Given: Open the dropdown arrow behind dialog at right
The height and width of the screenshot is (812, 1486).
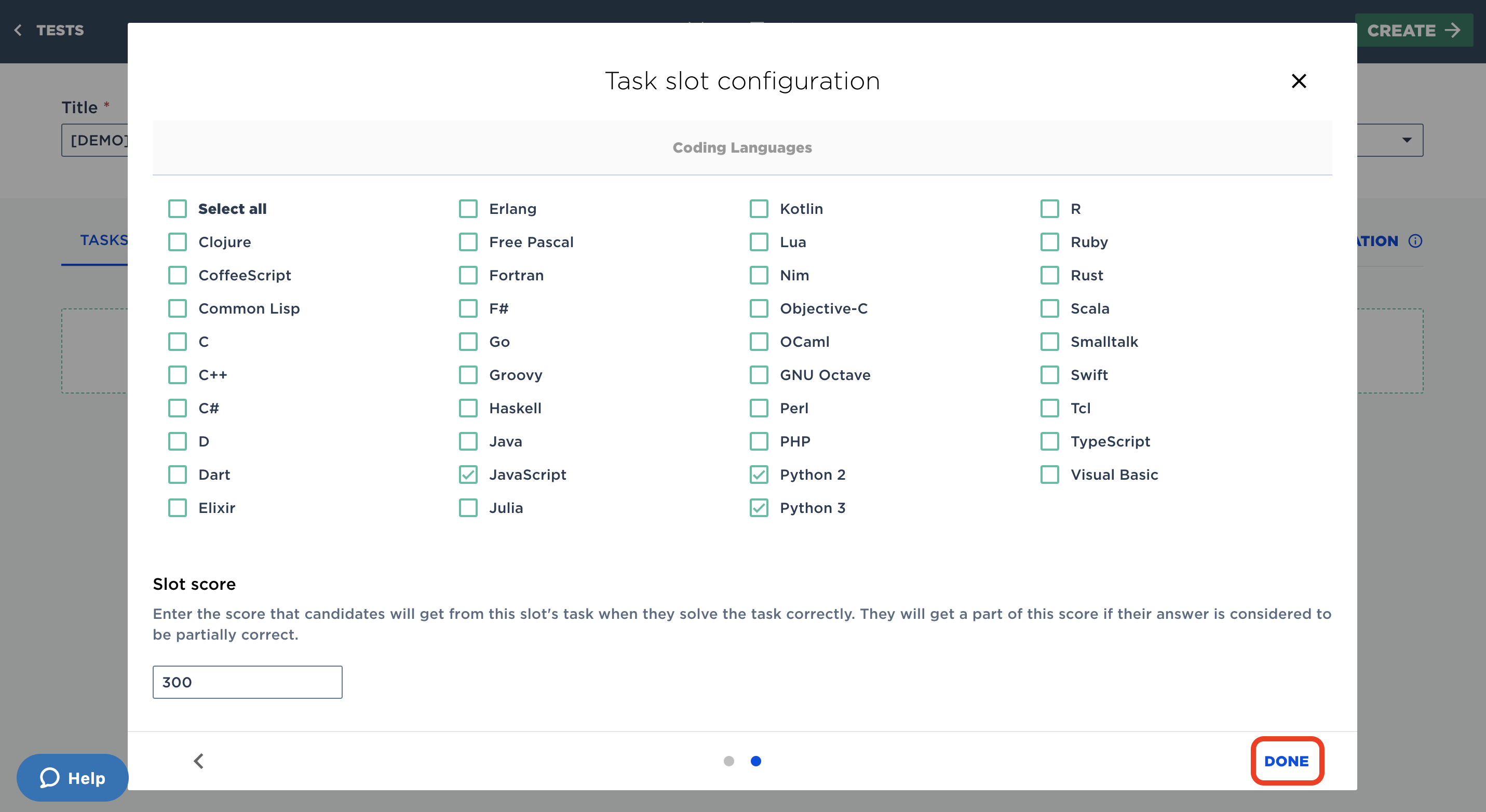Looking at the screenshot, I should coord(1407,140).
